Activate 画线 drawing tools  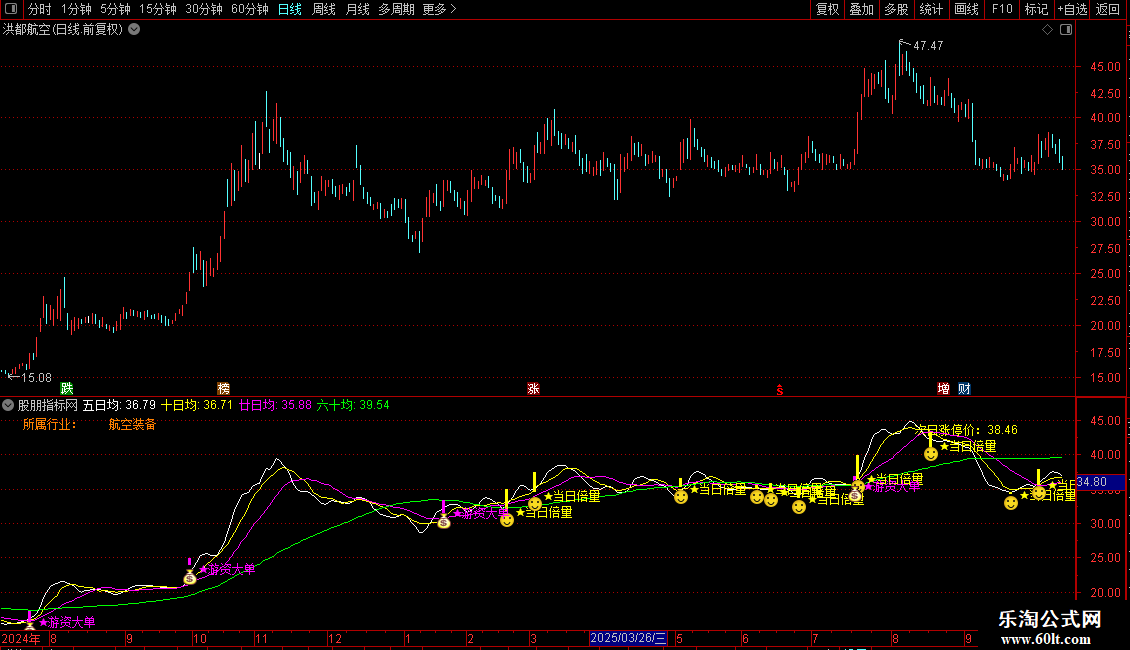(966, 9)
